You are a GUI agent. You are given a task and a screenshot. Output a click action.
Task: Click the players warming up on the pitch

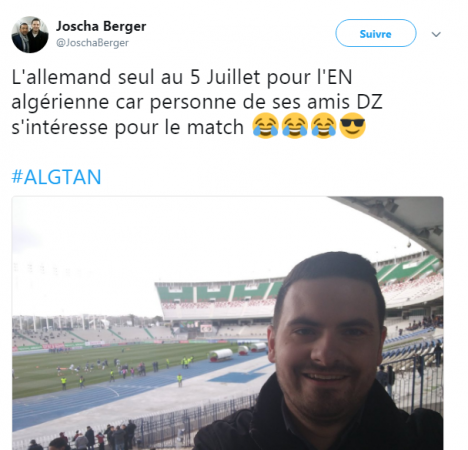click(100, 368)
